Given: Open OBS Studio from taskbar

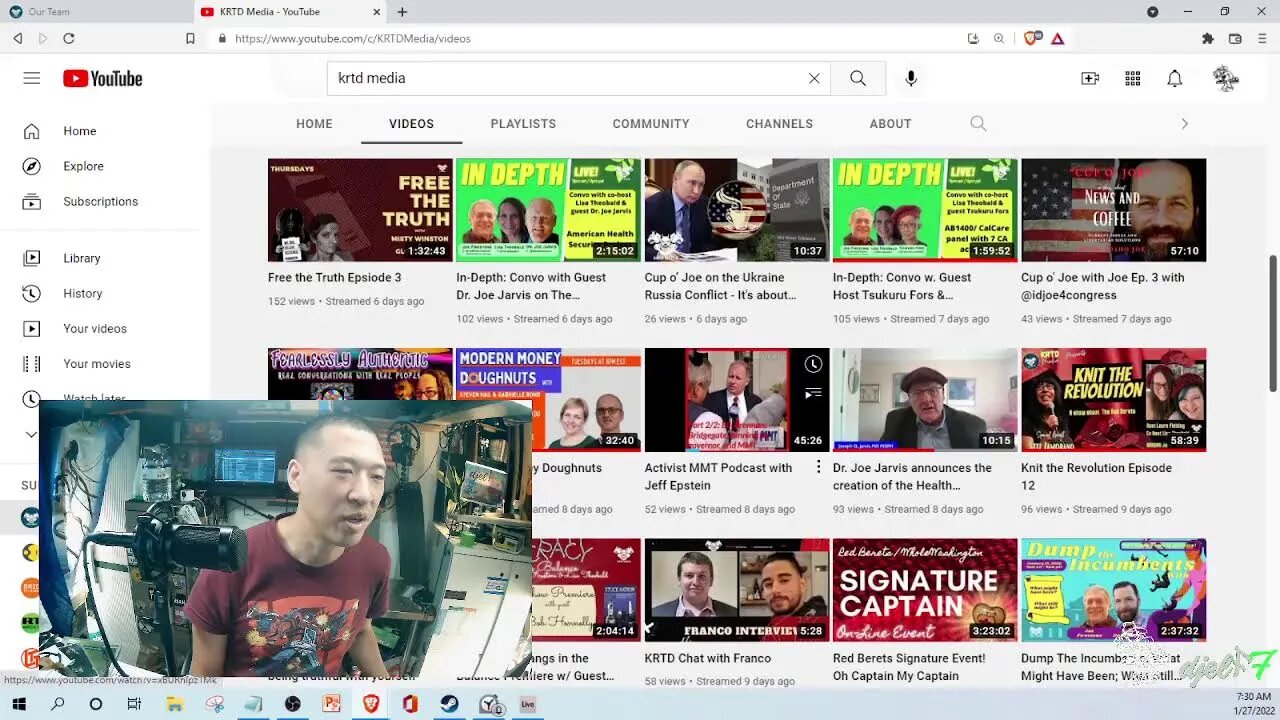Looking at the screenshot, I should [x=292, y=704].
